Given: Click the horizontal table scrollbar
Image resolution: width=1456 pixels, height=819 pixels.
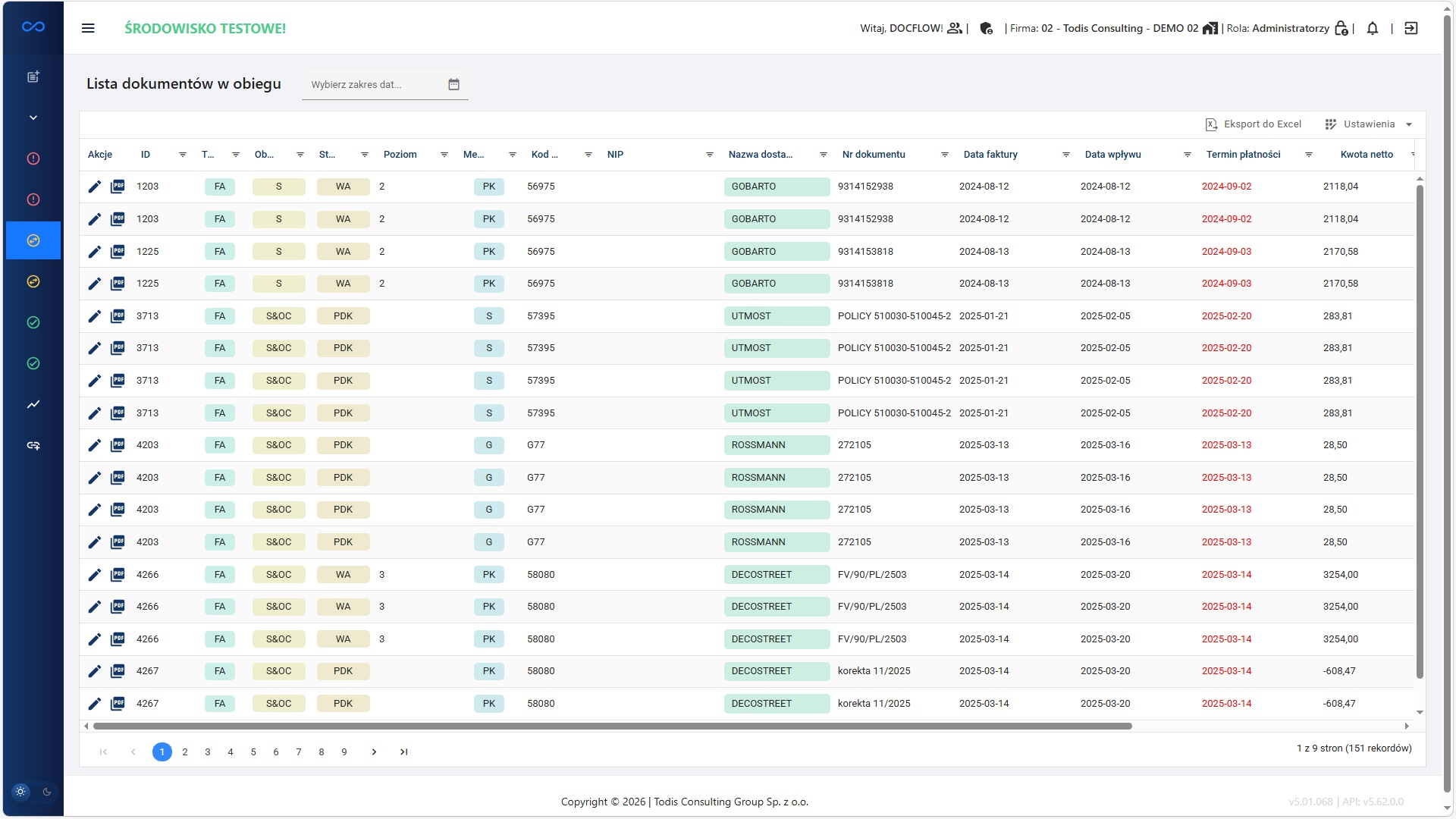Looking at the screenshot, I should pyautogui.click(x=613, y=726).
